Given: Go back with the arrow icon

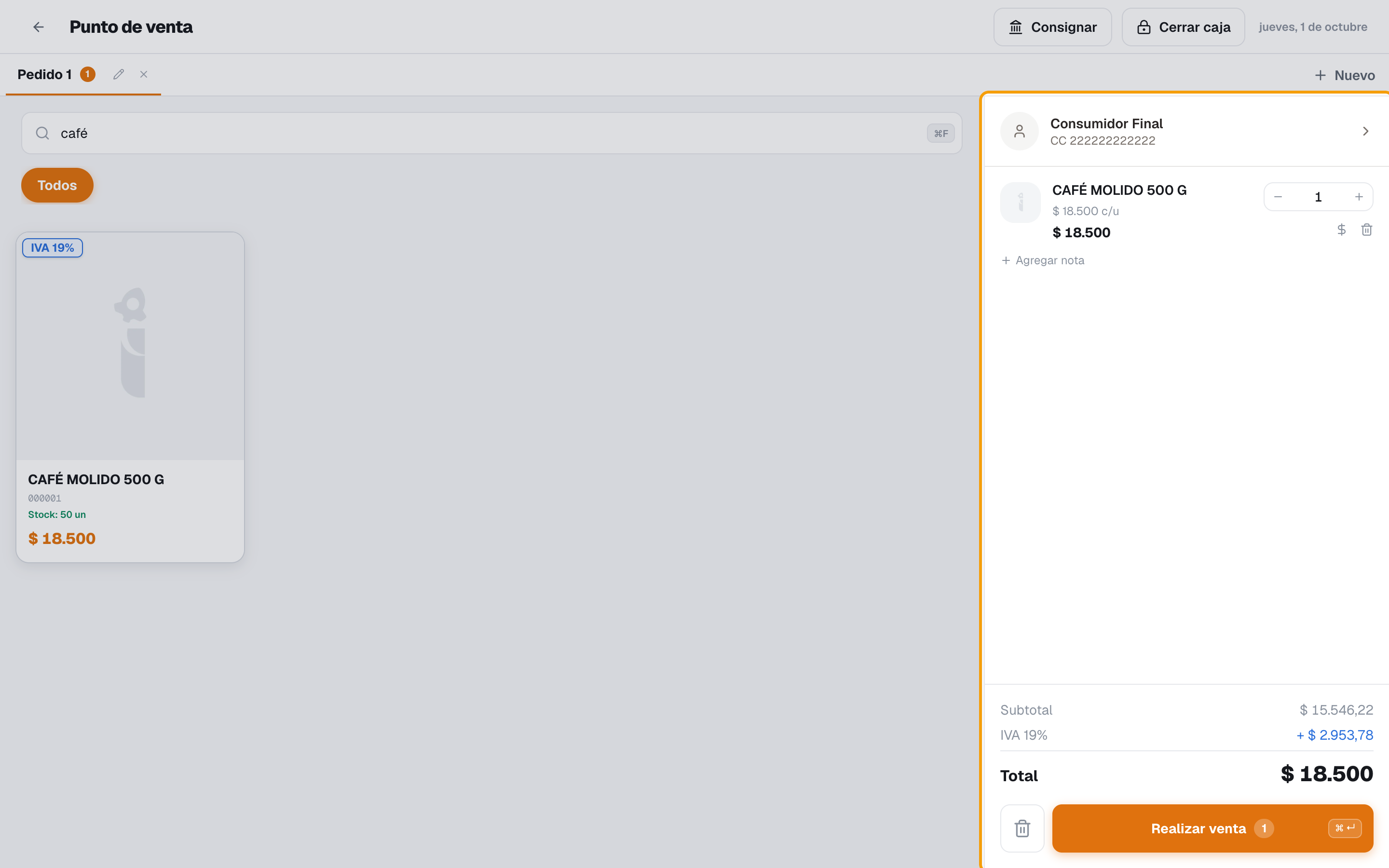Looking at the screenshot, I should (39, 27).
